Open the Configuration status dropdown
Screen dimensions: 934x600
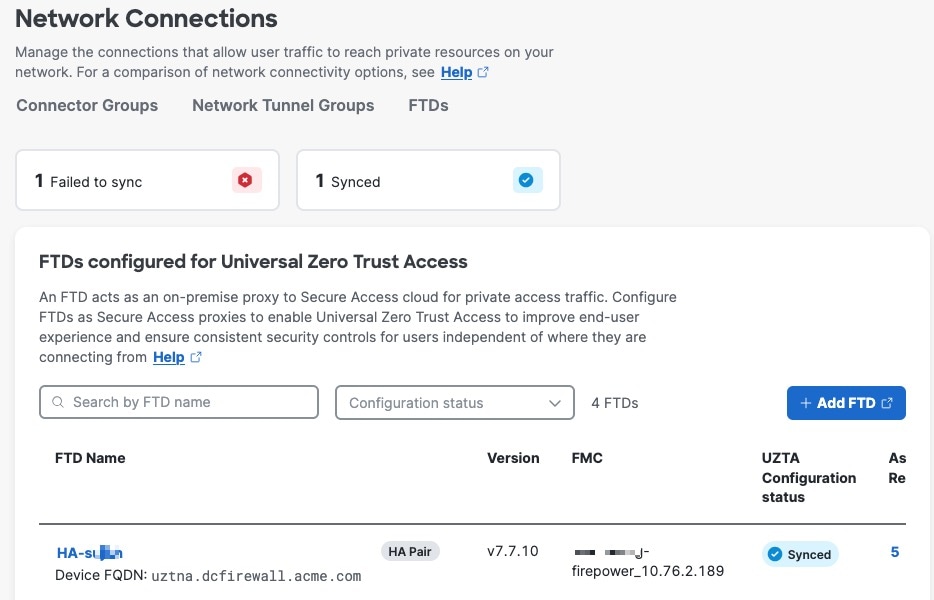(x=454, y=403)
